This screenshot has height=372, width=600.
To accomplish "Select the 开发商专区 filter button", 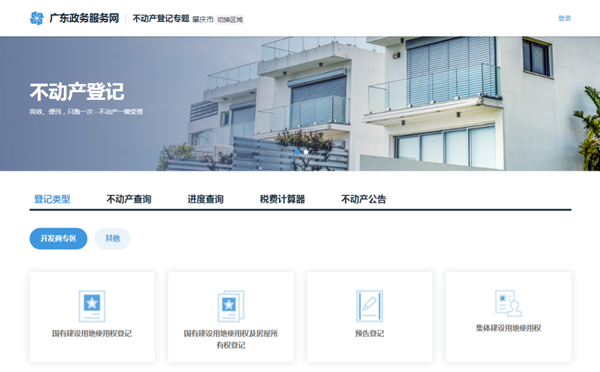I will pyautogui.click(x=59, y=238).
